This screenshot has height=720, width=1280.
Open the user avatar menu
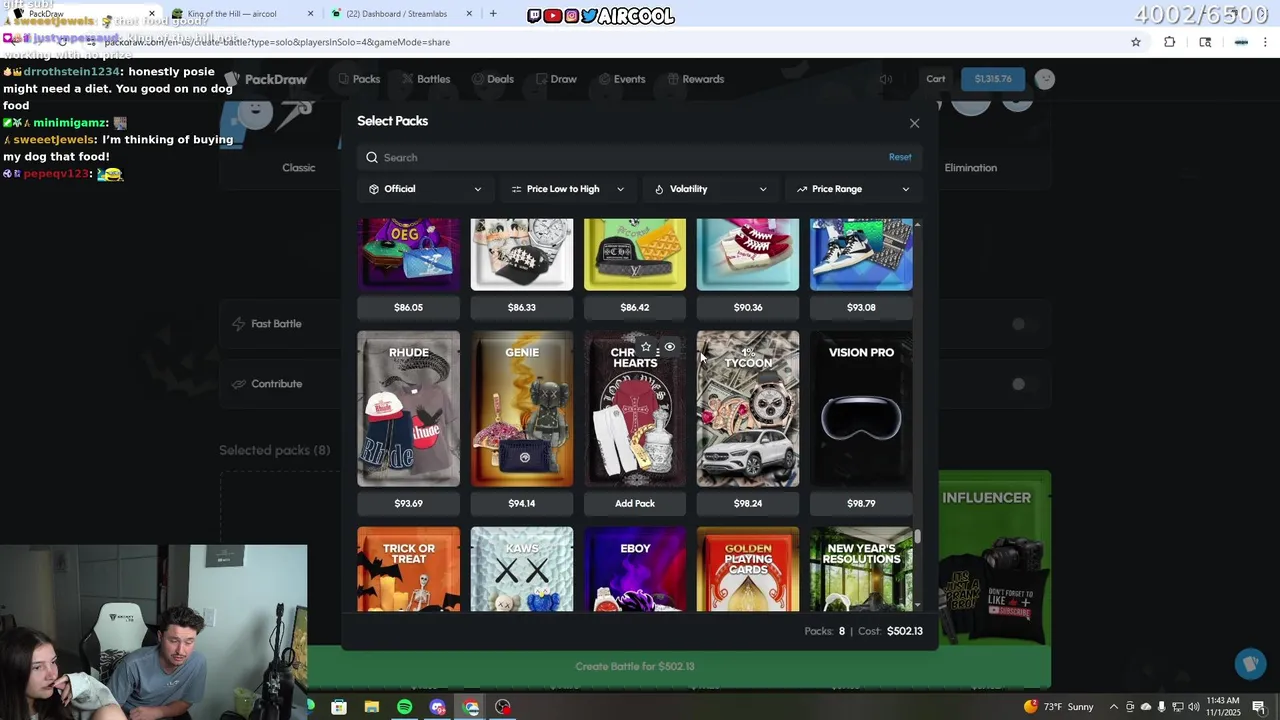coord(1044,79)
